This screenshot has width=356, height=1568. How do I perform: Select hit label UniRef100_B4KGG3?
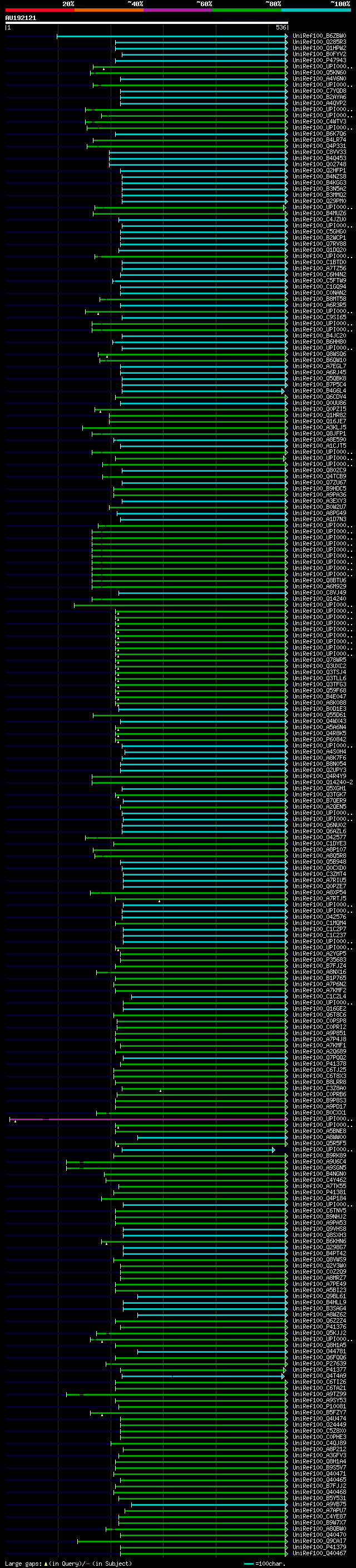pos(319,182)
